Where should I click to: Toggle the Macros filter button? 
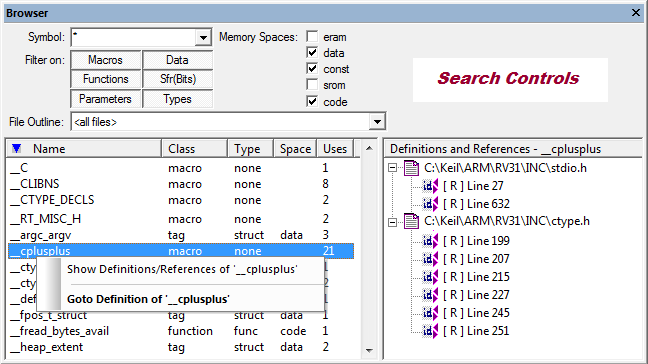105,60
